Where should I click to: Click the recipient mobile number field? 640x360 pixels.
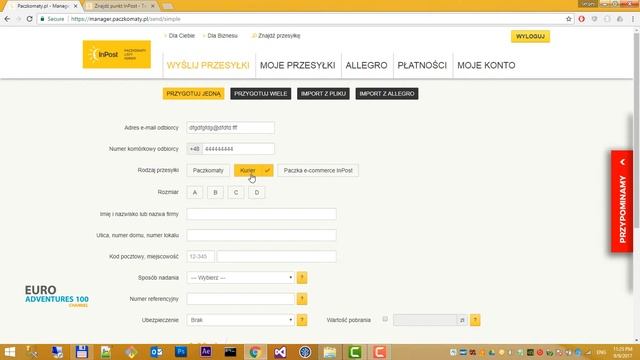point(238,149)
